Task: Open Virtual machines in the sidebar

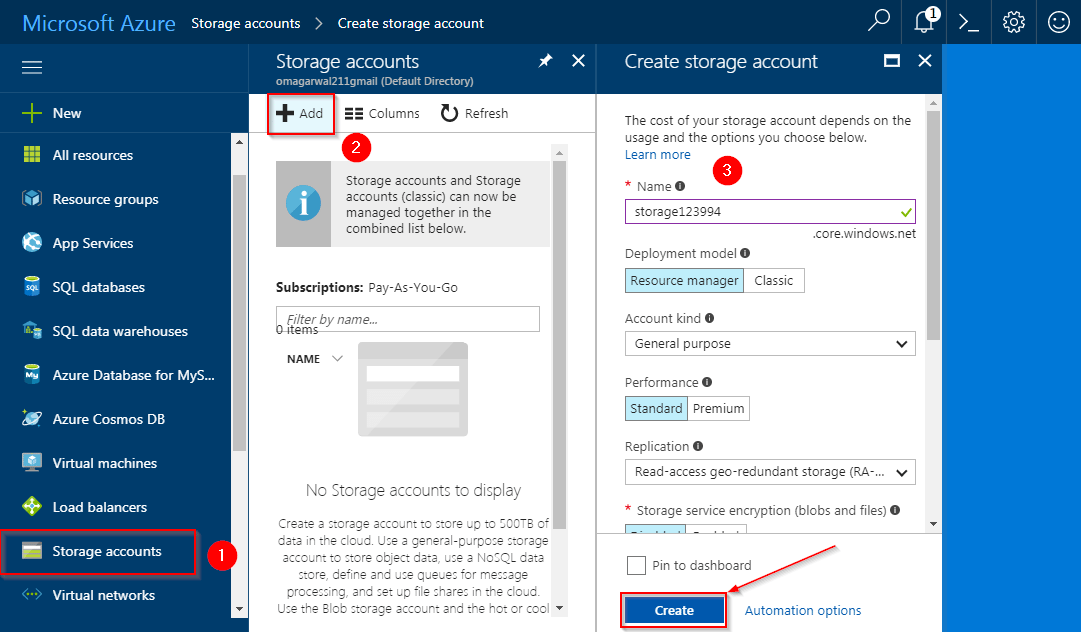Action: tap(105, 463)
